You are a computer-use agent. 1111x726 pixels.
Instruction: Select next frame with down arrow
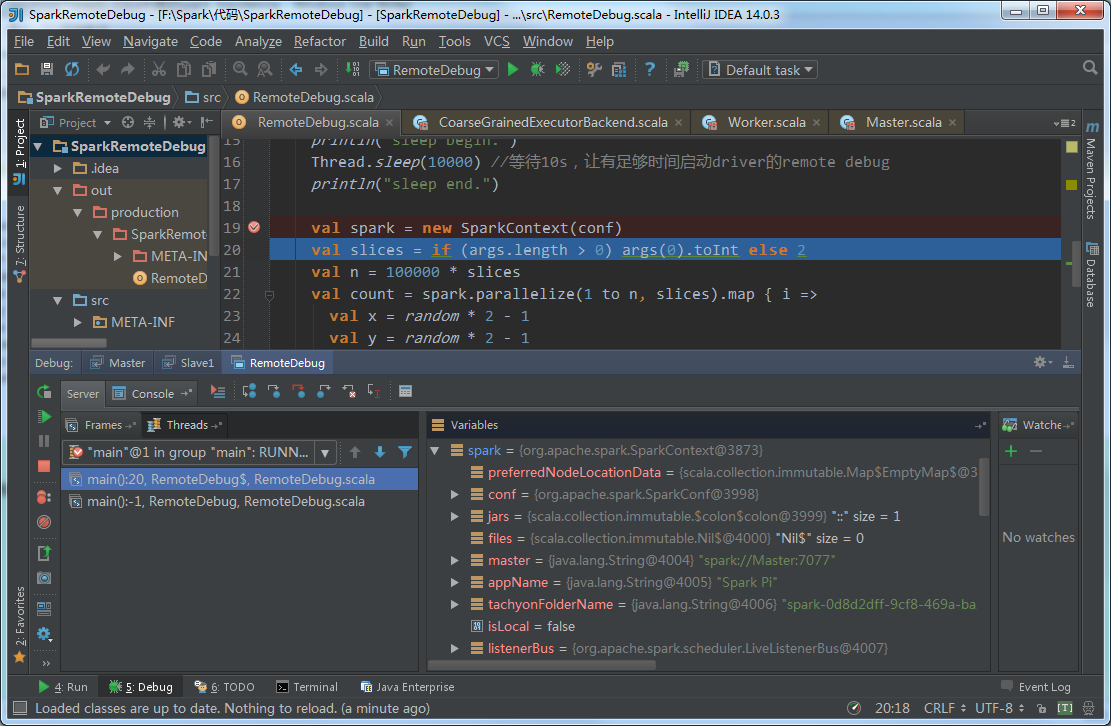click(x=380, y=452)
